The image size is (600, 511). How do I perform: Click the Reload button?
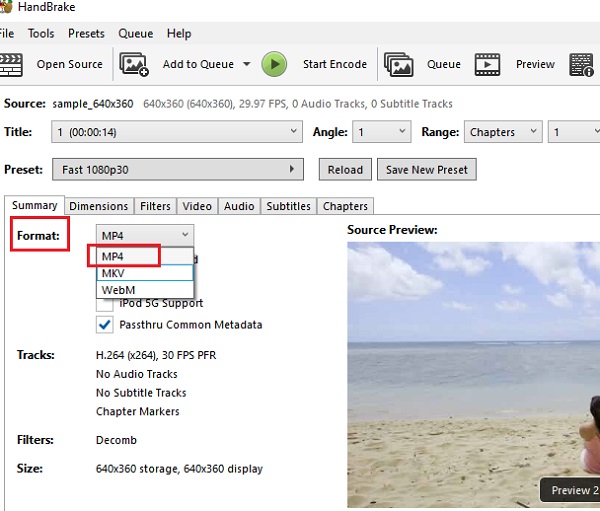[x=345, y=169]
